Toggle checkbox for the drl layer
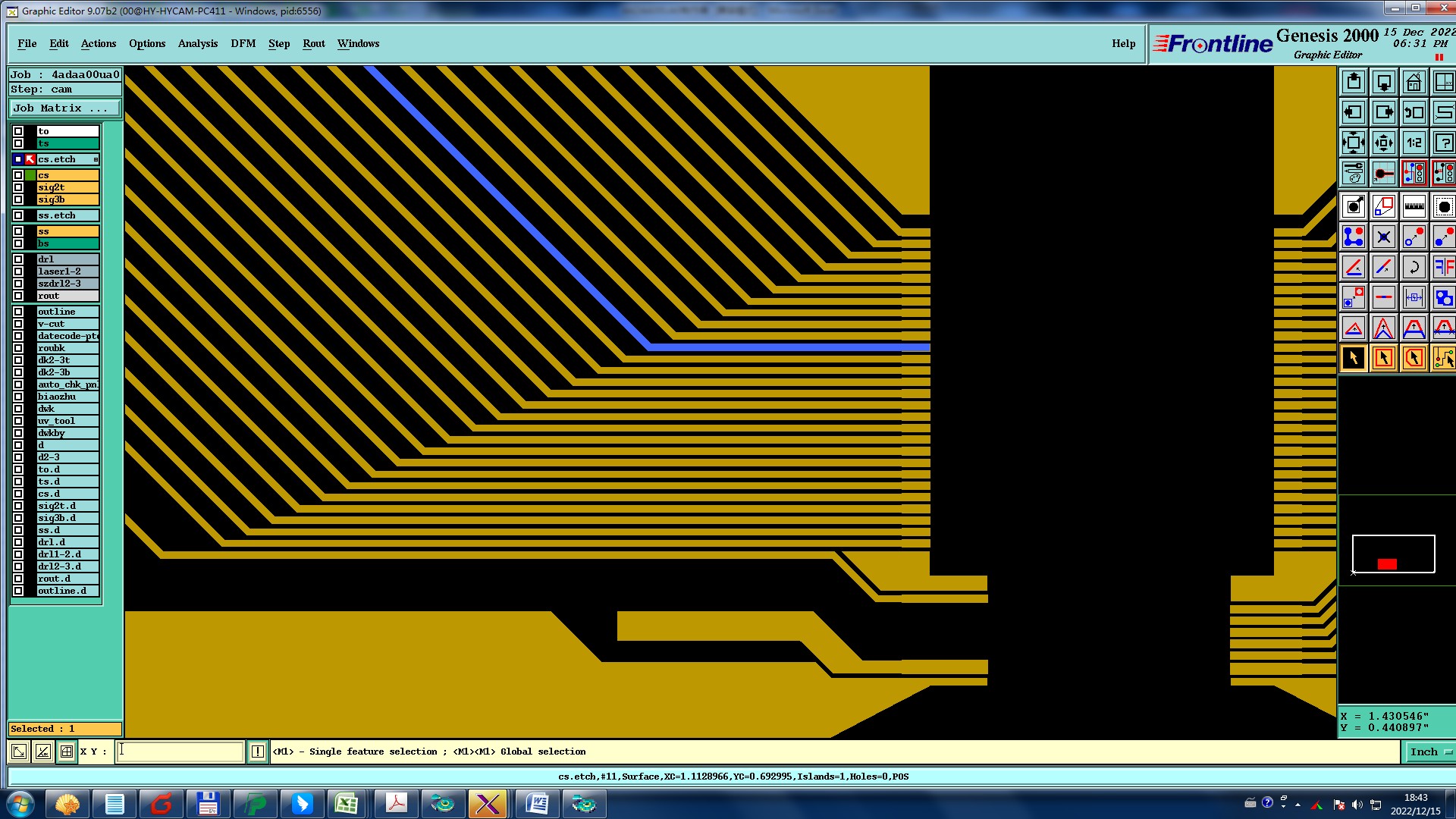This screenshot has width=1456, height=819. click(x=18, y=259)
